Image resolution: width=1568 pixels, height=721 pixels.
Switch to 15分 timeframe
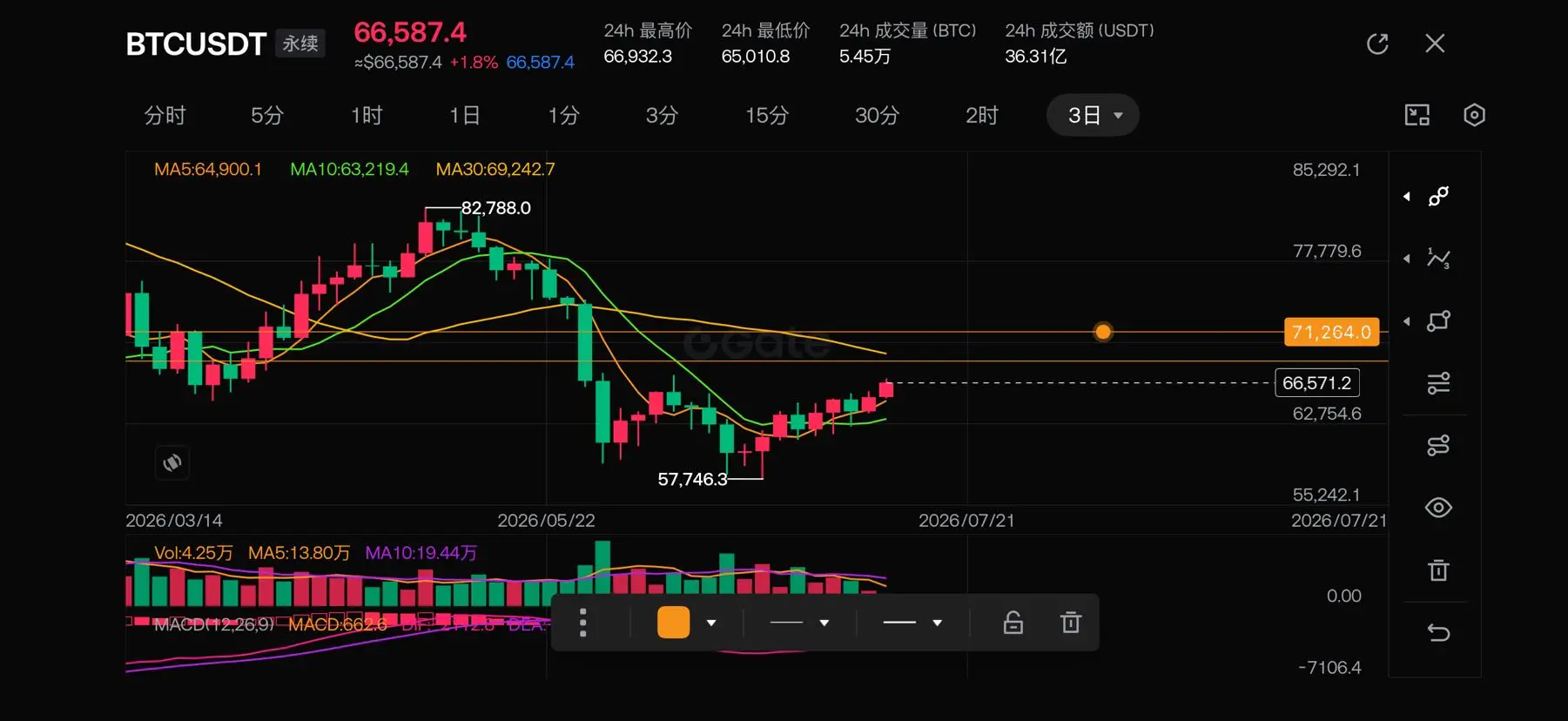click(767, 115)
